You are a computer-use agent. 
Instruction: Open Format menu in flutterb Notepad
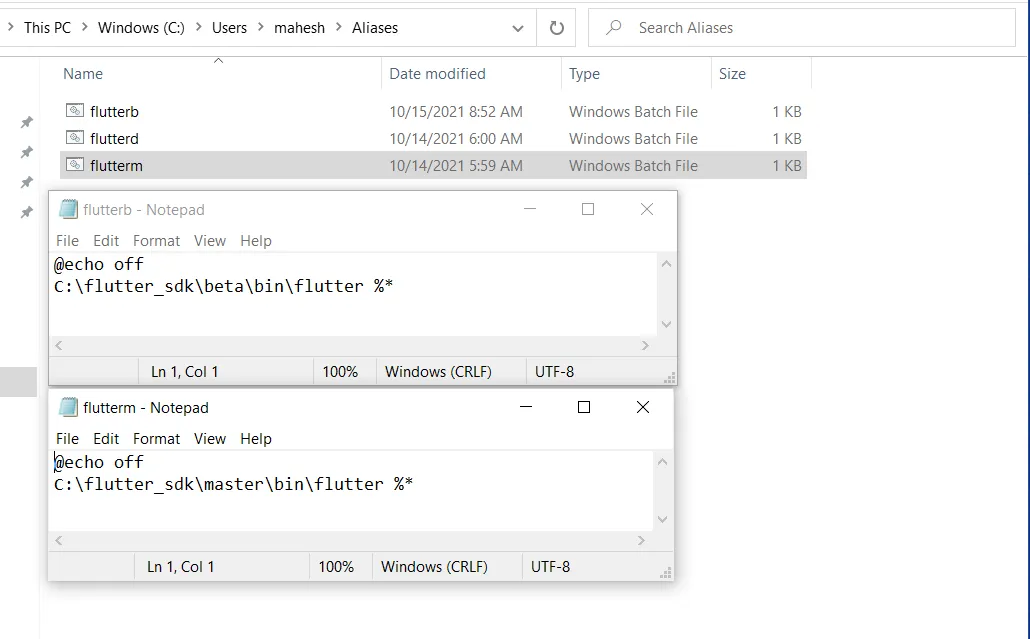pos(156,241)
